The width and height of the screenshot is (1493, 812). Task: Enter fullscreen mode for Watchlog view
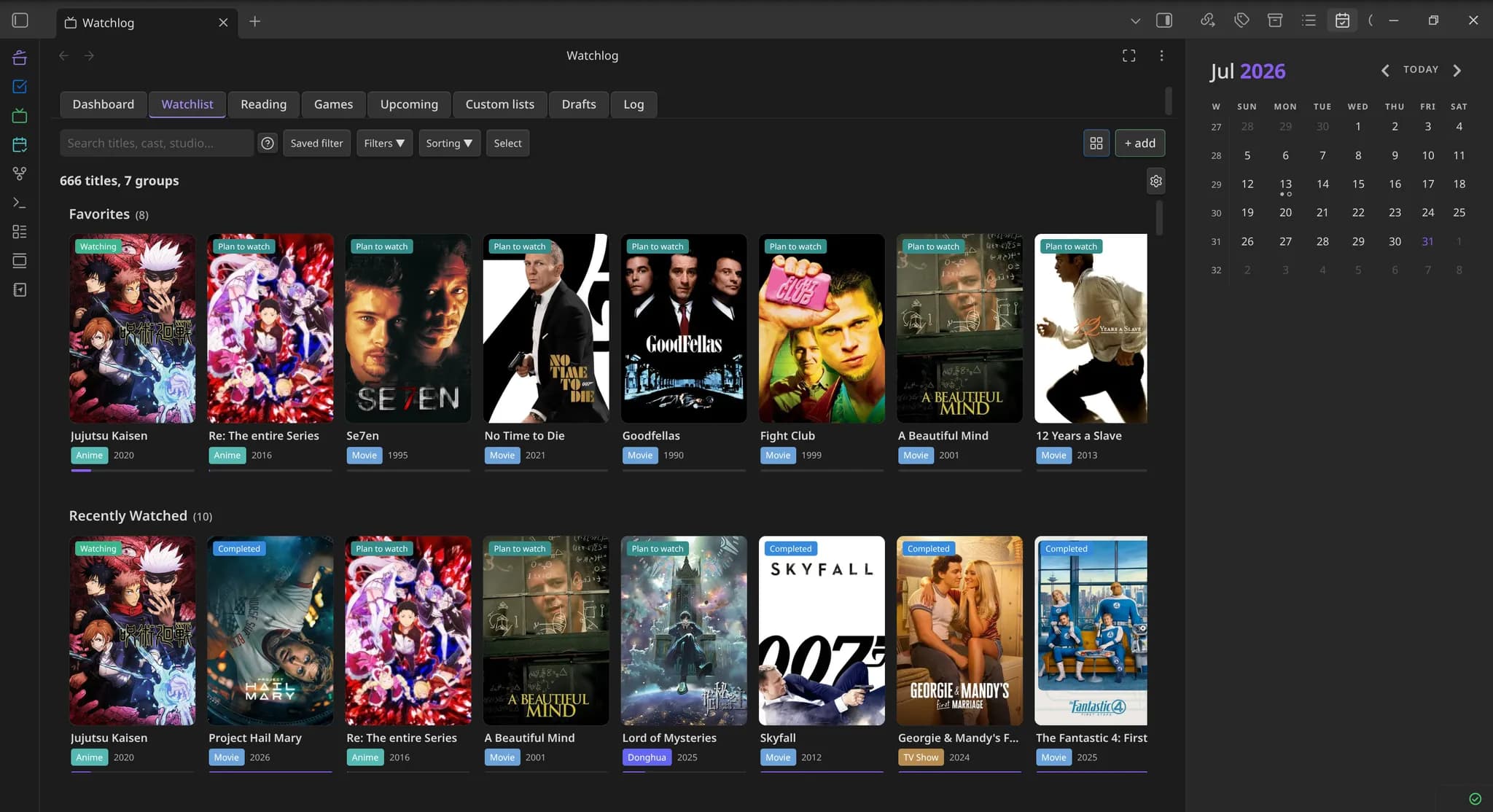[x=1128, y=55]
